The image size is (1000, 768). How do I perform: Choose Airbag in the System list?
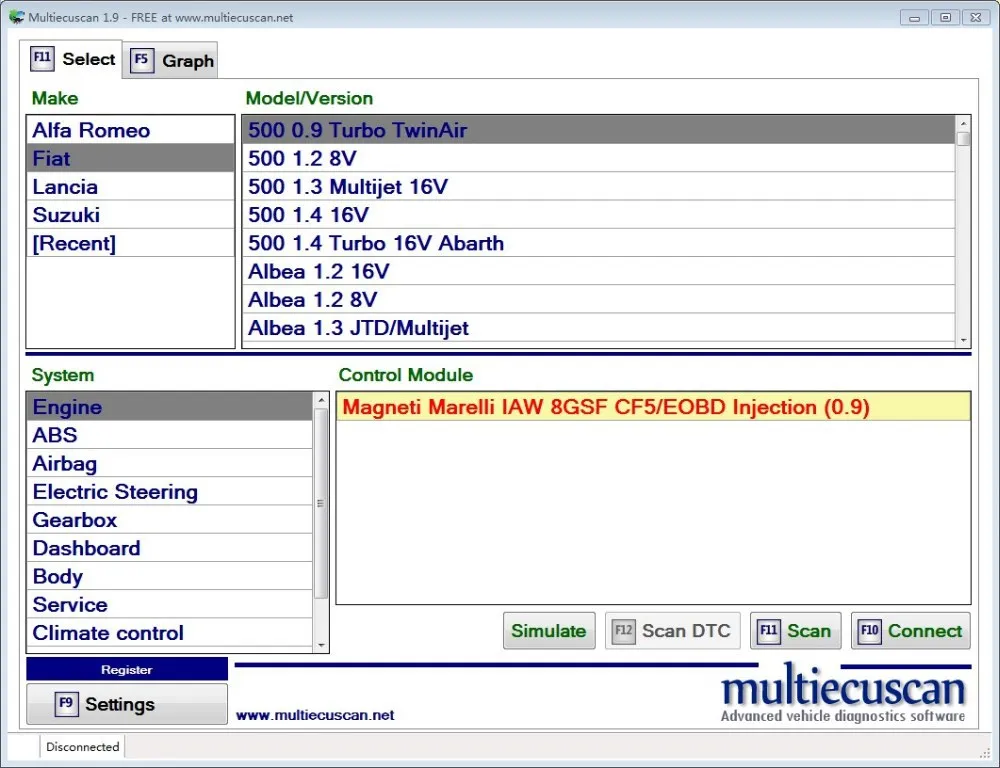169,463
